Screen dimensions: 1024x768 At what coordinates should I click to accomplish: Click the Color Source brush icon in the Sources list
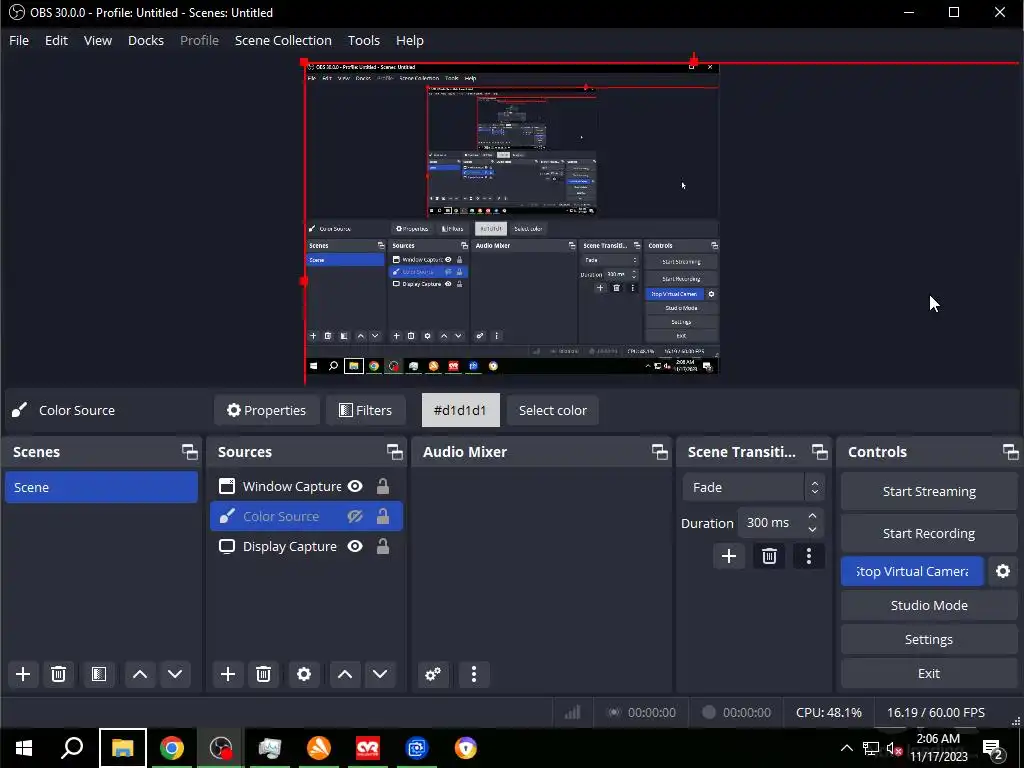(227, 517)
